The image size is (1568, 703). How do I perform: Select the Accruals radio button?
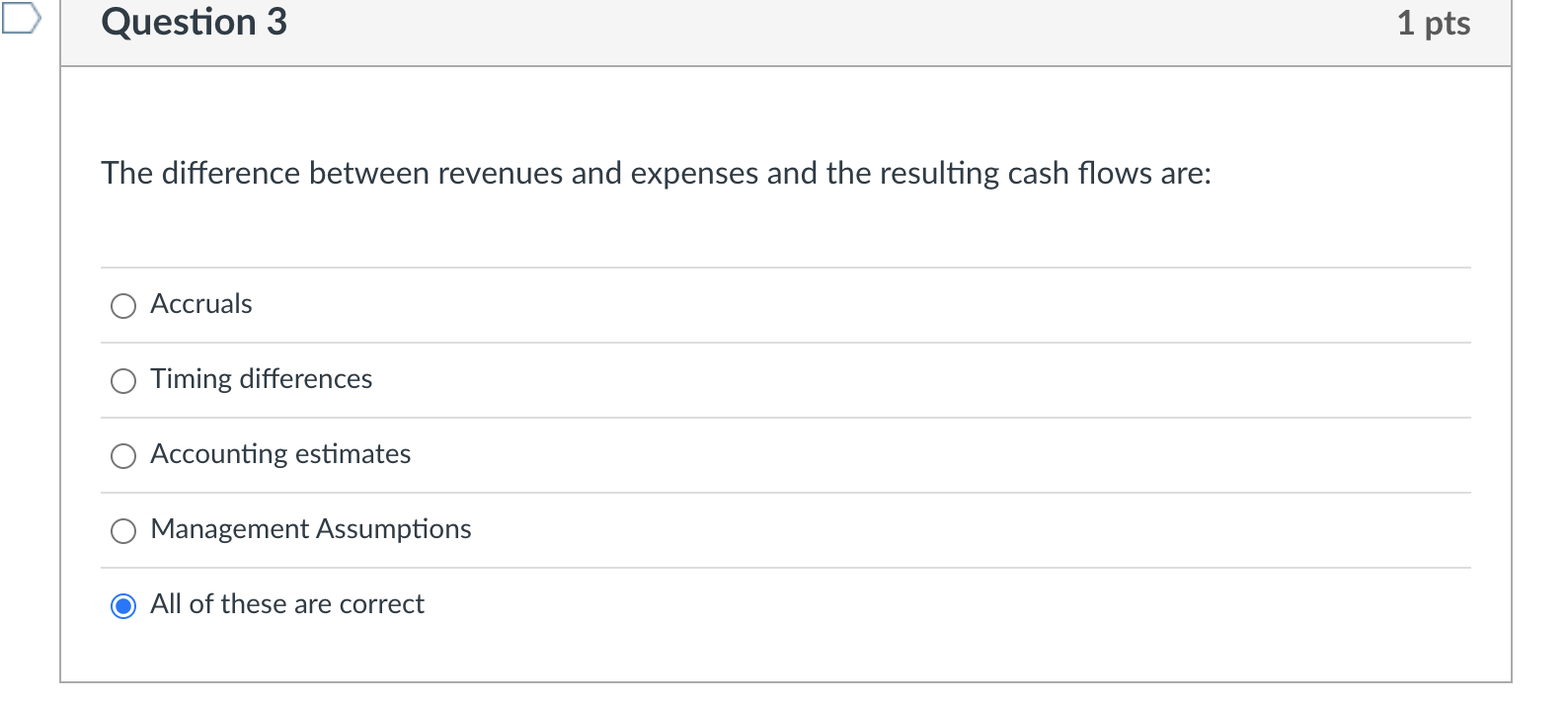pos(122,305)
